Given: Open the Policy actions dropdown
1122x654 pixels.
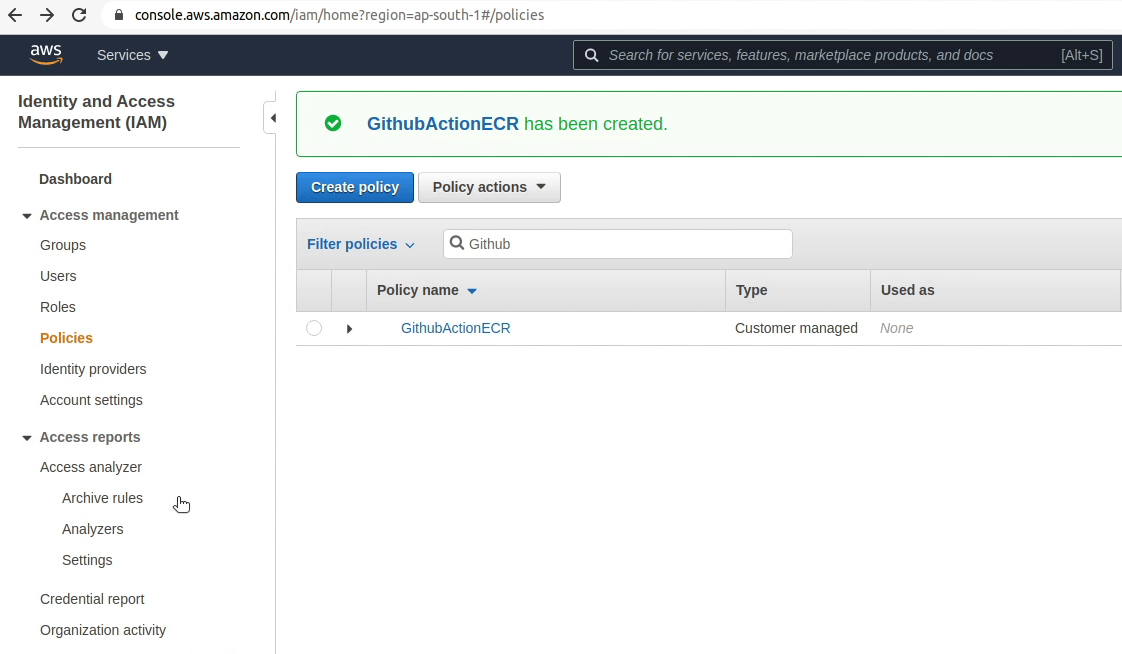Looking at the screenshot, I should [x=489, y=187].
